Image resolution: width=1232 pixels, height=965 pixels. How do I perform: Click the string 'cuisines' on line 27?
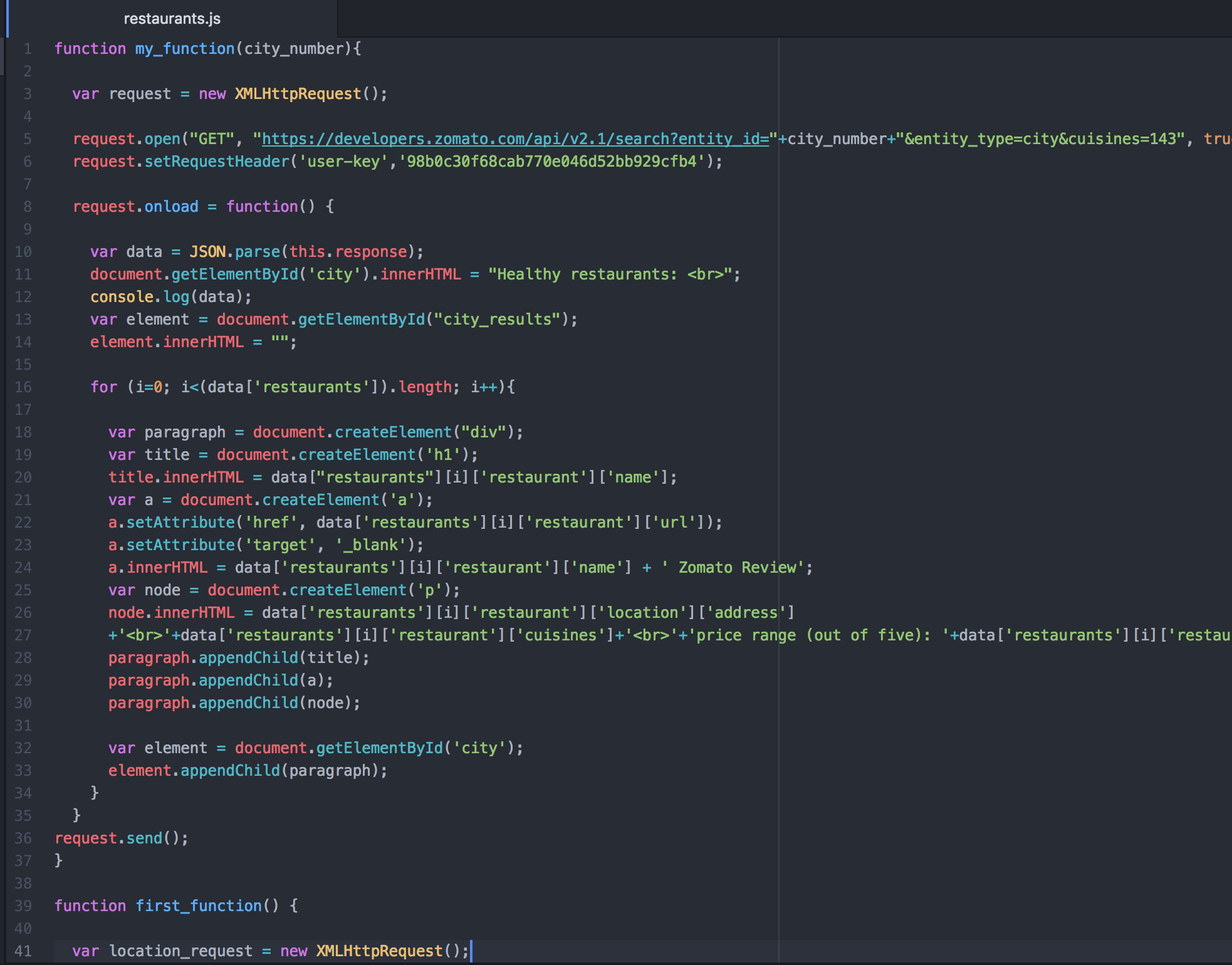point(561,635)
